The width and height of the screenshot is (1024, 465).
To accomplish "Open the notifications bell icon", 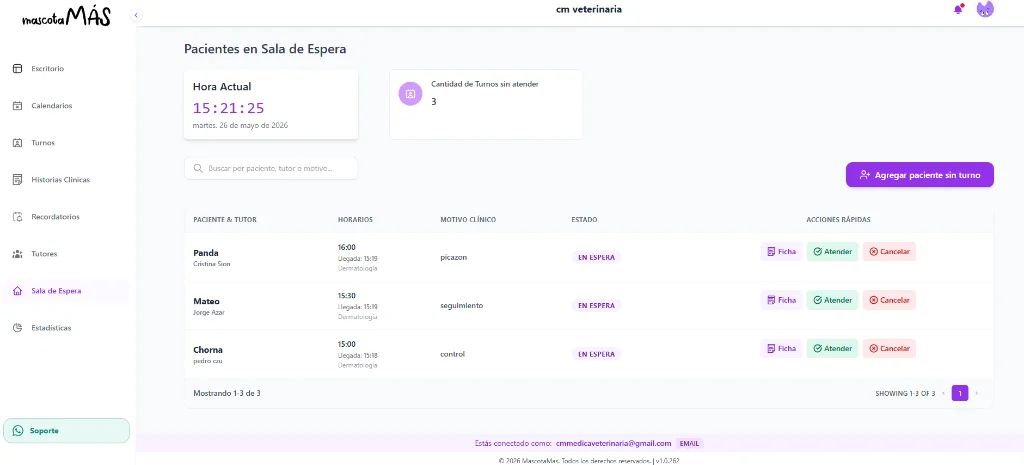I will point(958,9).
